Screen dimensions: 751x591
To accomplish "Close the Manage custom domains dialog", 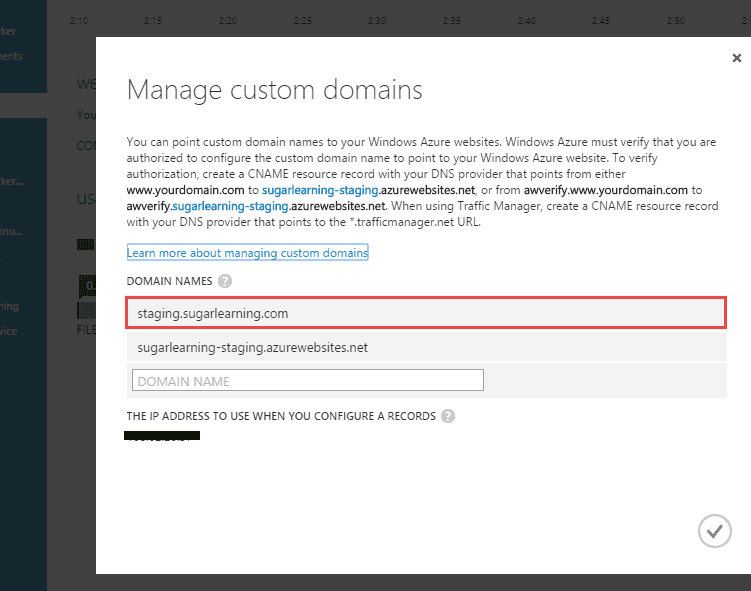I will (736, 59).
